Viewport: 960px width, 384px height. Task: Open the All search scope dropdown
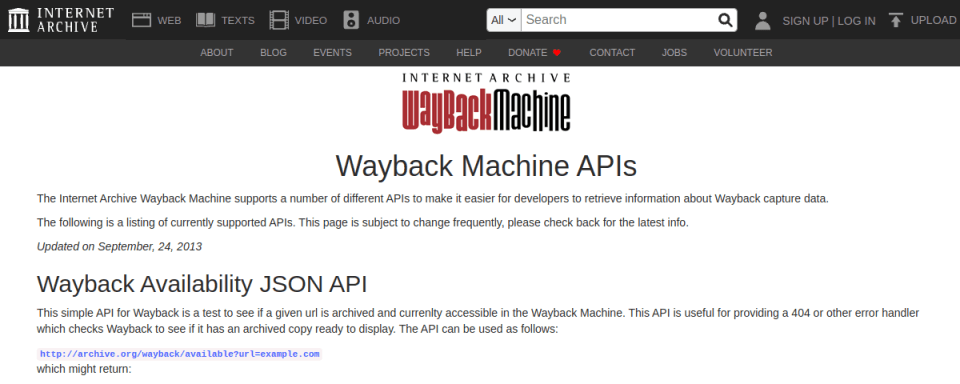point(504,20)
